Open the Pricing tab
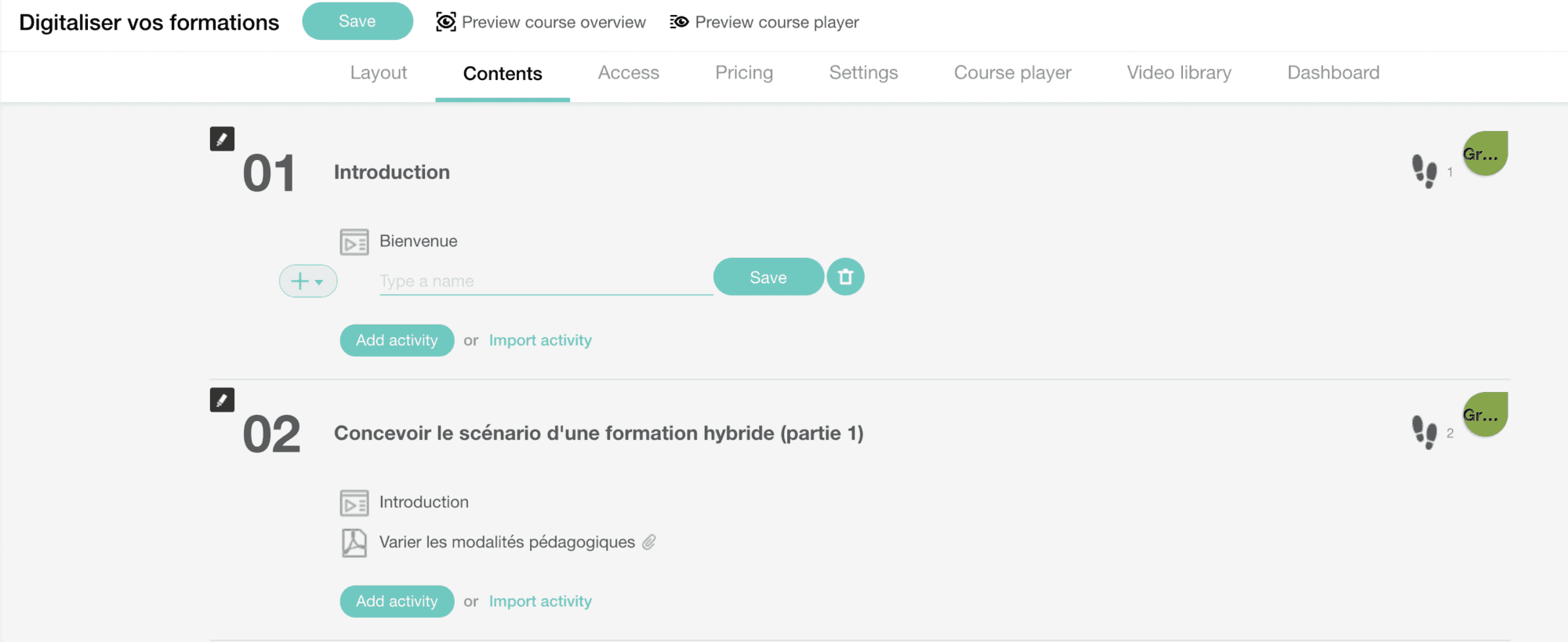This screenshot has width=1568, height=642. click(x=744, y=73)
